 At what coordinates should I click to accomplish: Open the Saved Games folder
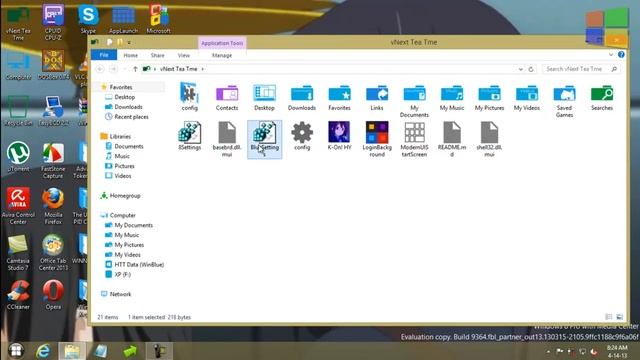pyautogui.click(x=564, y=100)
